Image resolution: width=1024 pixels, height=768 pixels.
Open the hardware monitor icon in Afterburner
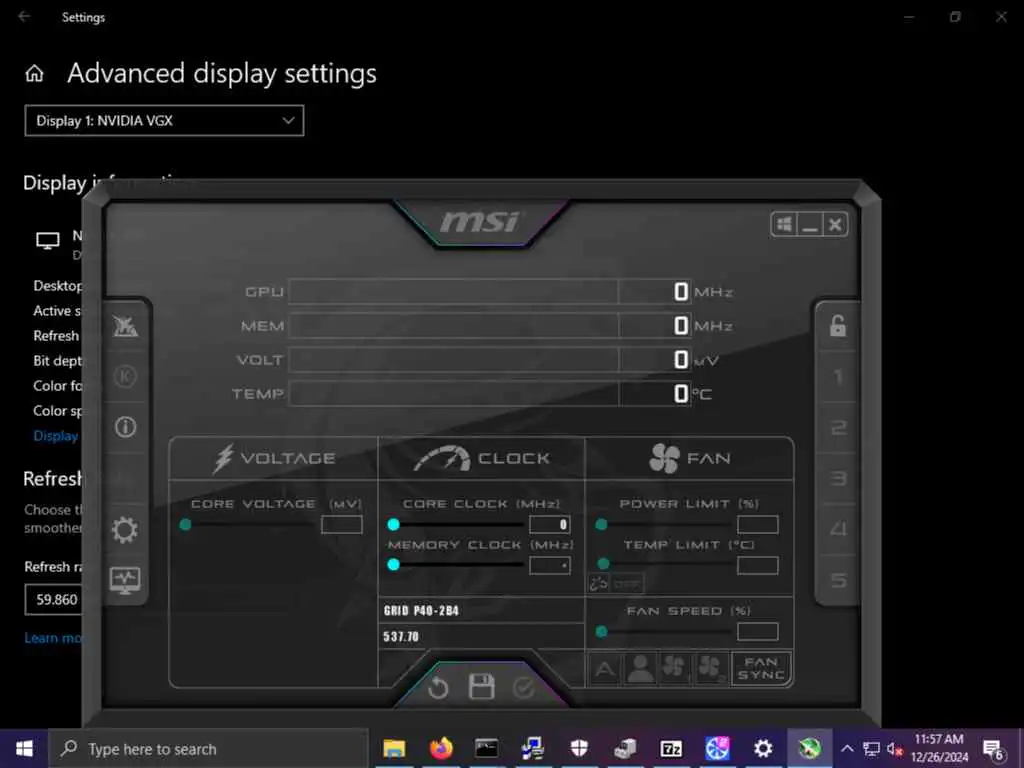pyautogui.click(x=125, y=581)
